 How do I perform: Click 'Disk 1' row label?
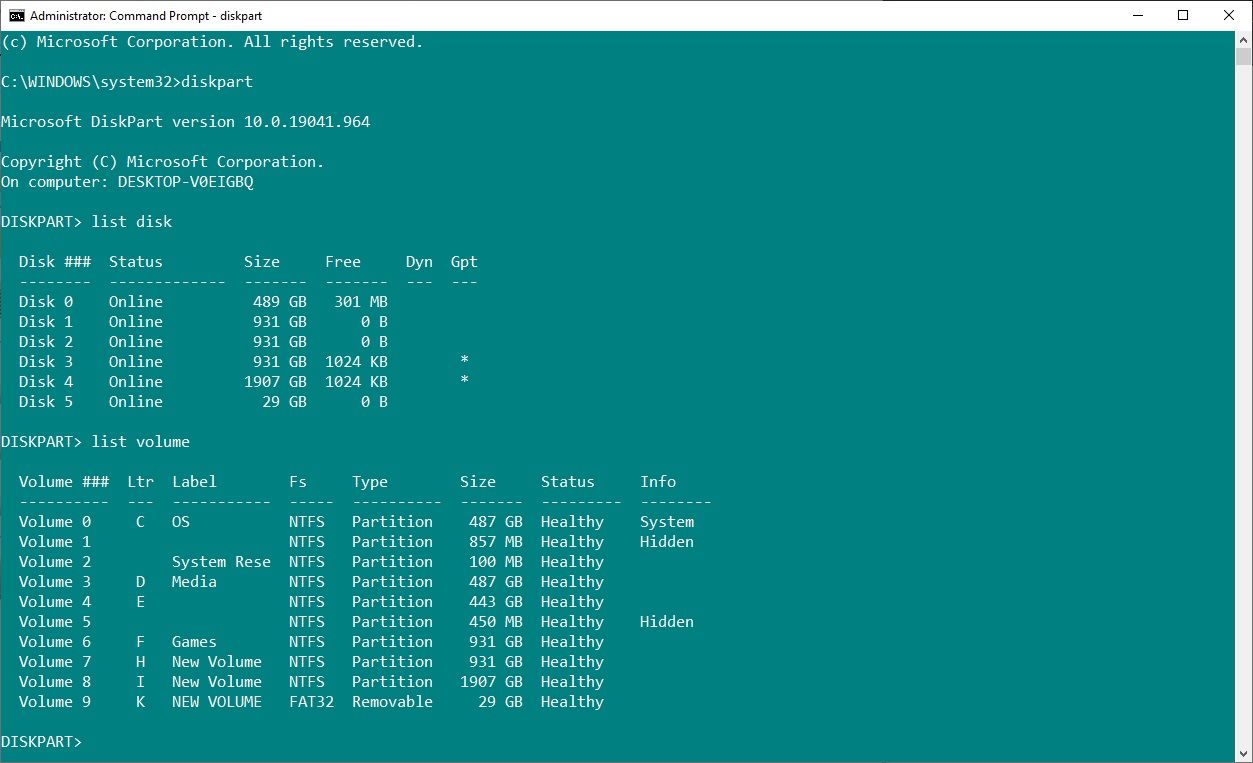pos(46,322)
